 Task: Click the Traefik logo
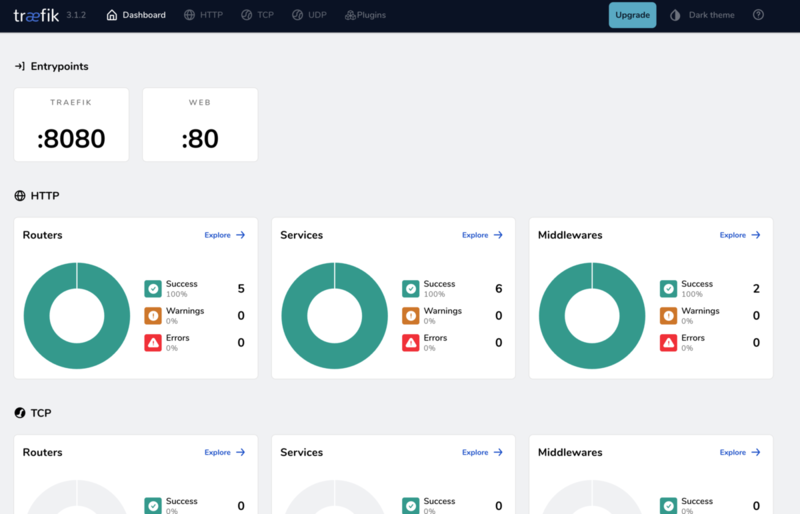click(x=36, y=15)
